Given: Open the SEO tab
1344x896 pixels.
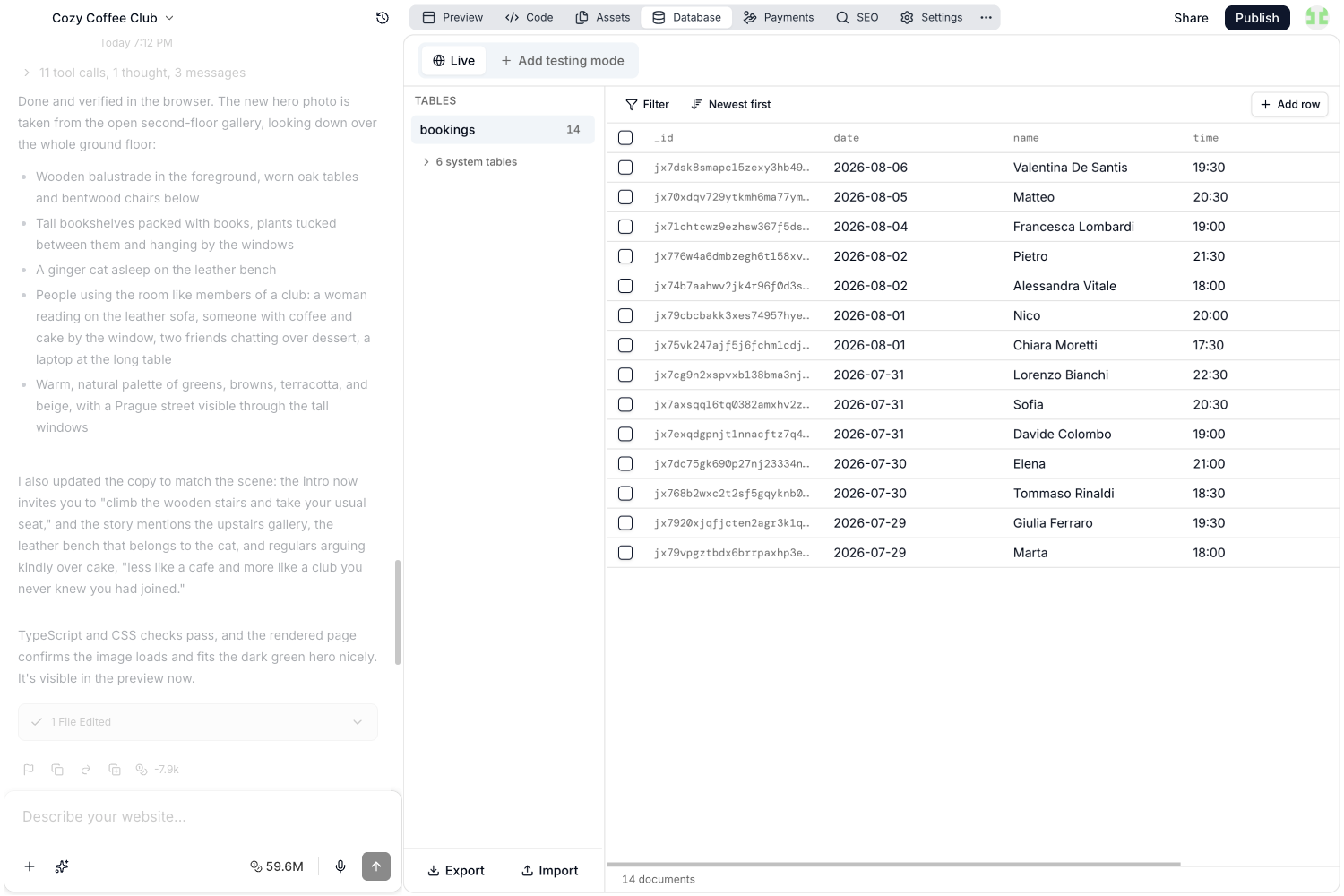Looking at the screenshot, I should tap(857, 17).
